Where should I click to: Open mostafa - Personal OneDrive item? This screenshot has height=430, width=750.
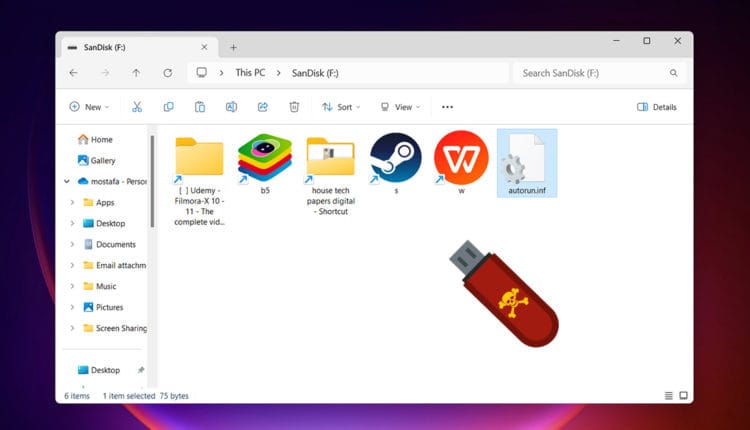[112, 181]
